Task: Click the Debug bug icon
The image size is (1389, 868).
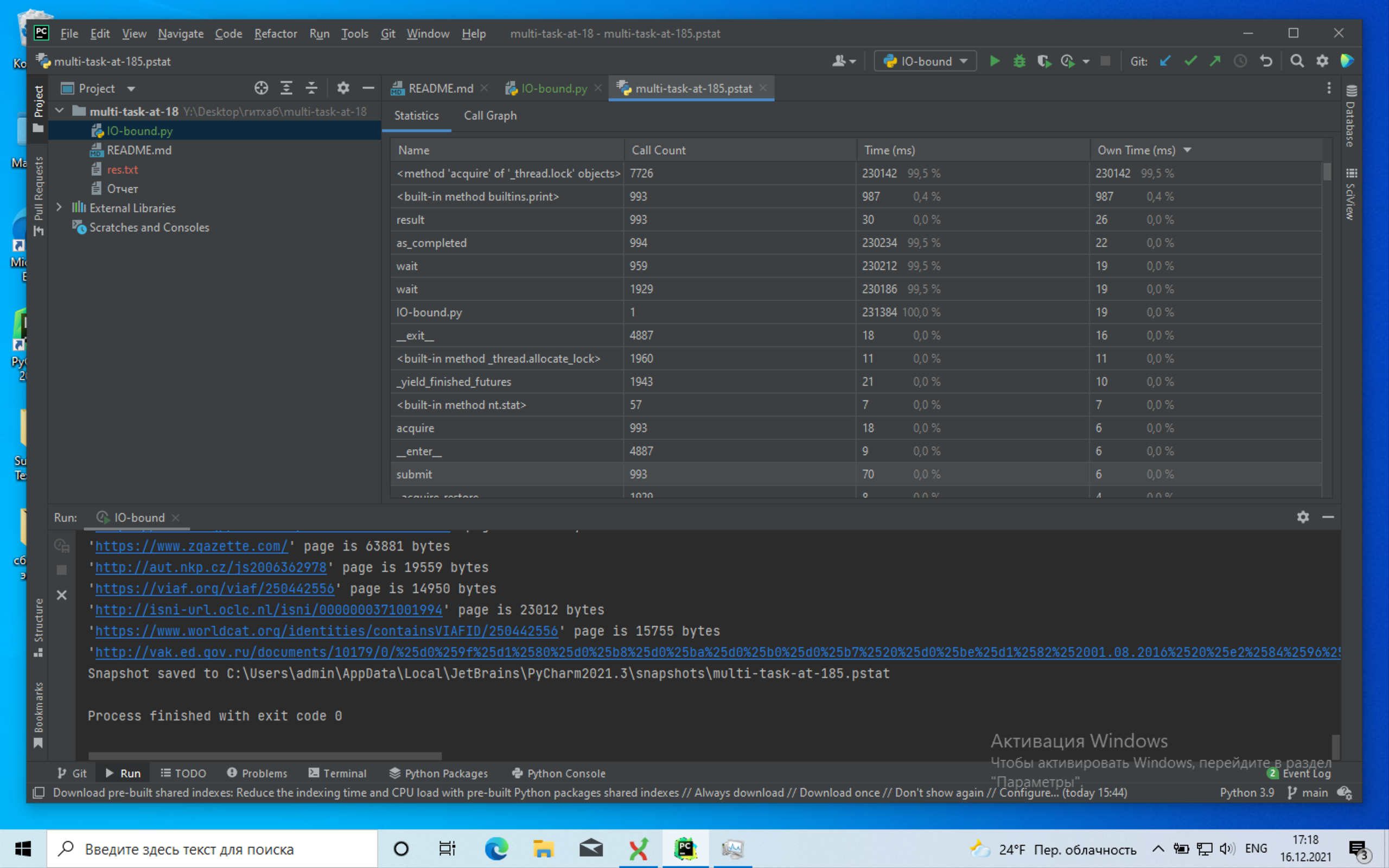Action: (1019, 61)
